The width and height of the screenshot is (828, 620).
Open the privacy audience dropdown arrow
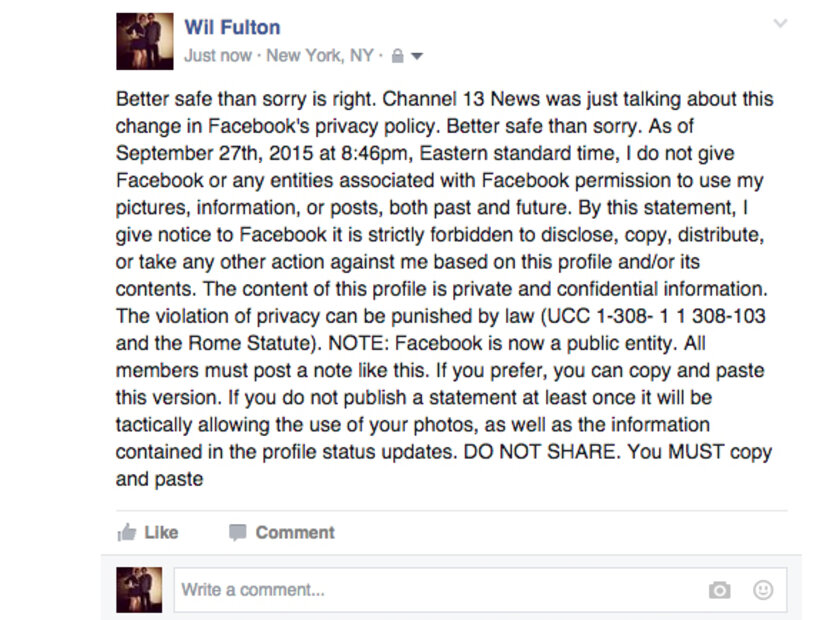(x=417, y=56)
